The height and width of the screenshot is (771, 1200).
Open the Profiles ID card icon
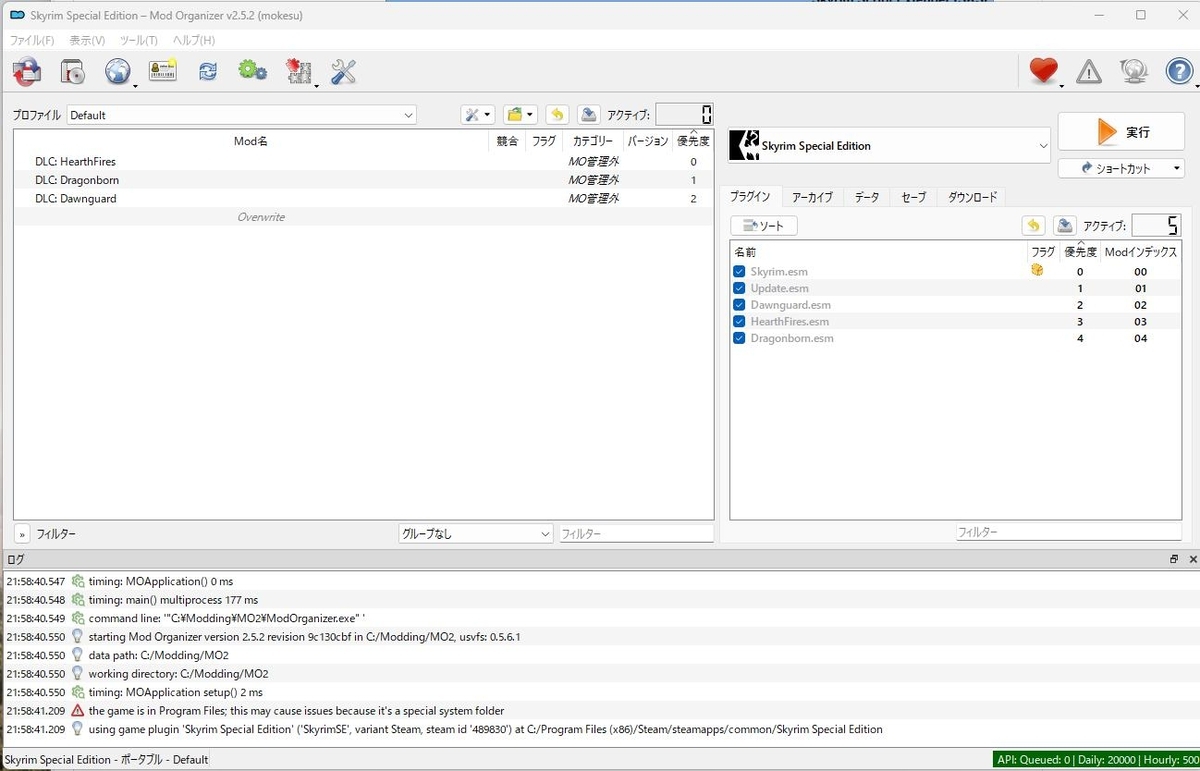[x=163, y=71]
